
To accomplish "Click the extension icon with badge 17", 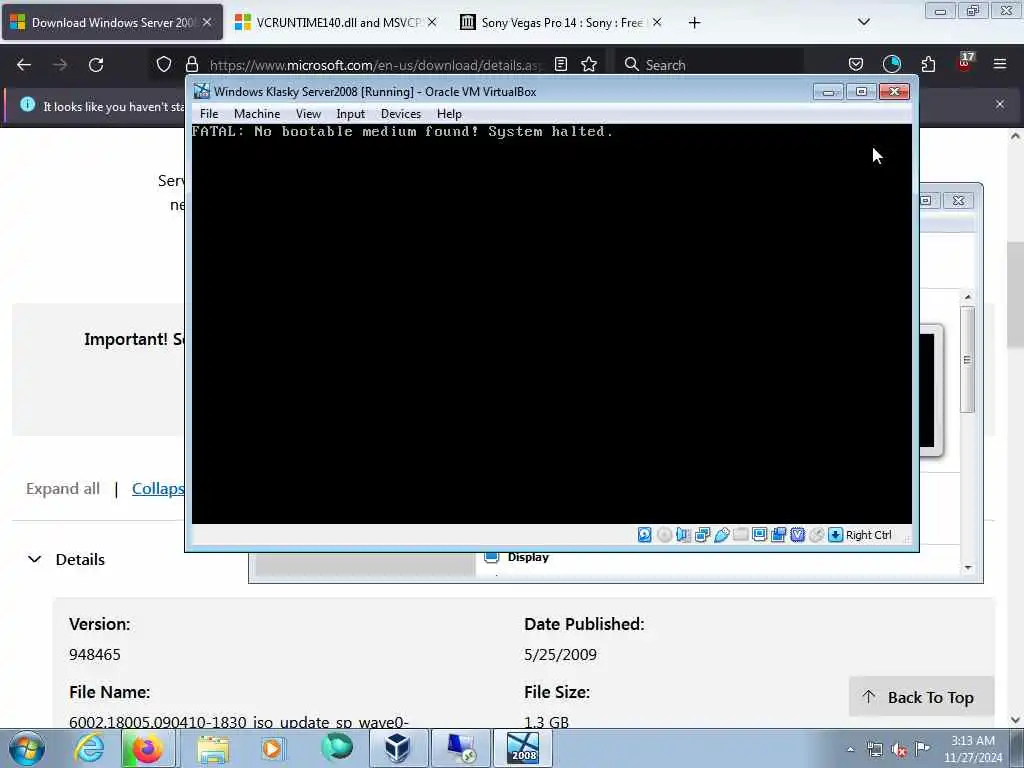I will [965, 61].
